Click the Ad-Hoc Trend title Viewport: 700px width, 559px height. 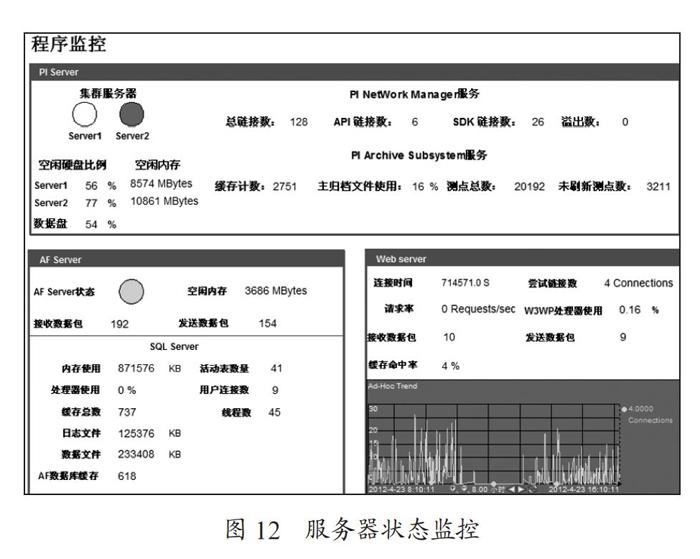click(x=393, y=386)
